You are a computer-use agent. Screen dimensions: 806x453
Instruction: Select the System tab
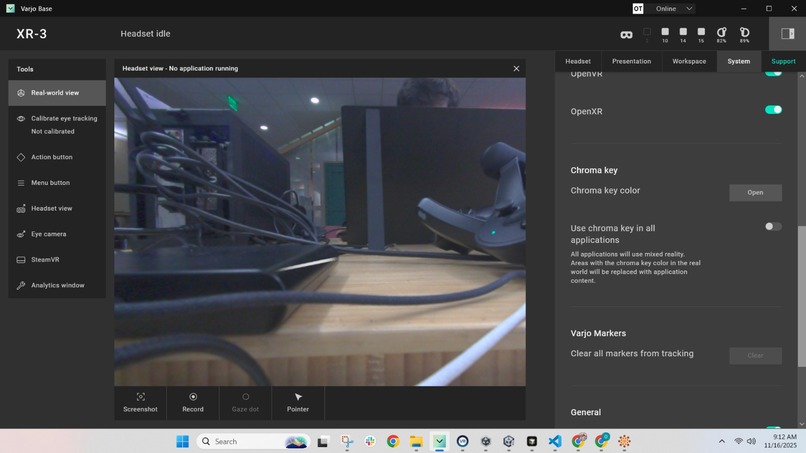click(x=738, y=61)
